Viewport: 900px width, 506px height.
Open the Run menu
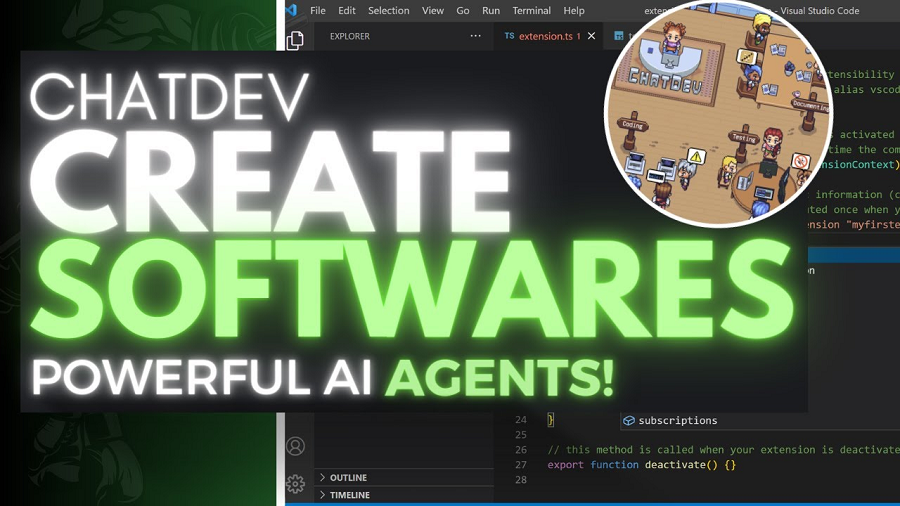(x=491, y=11)
